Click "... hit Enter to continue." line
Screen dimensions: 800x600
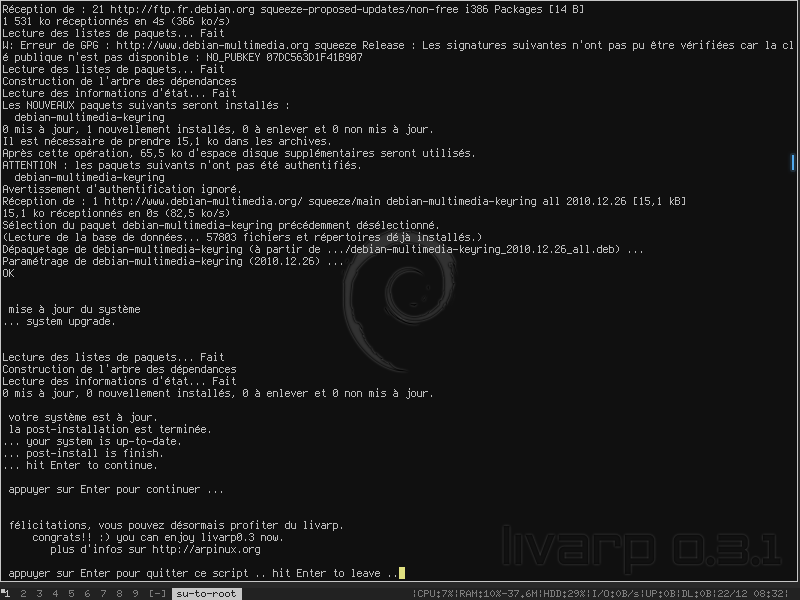click(80, 465)
